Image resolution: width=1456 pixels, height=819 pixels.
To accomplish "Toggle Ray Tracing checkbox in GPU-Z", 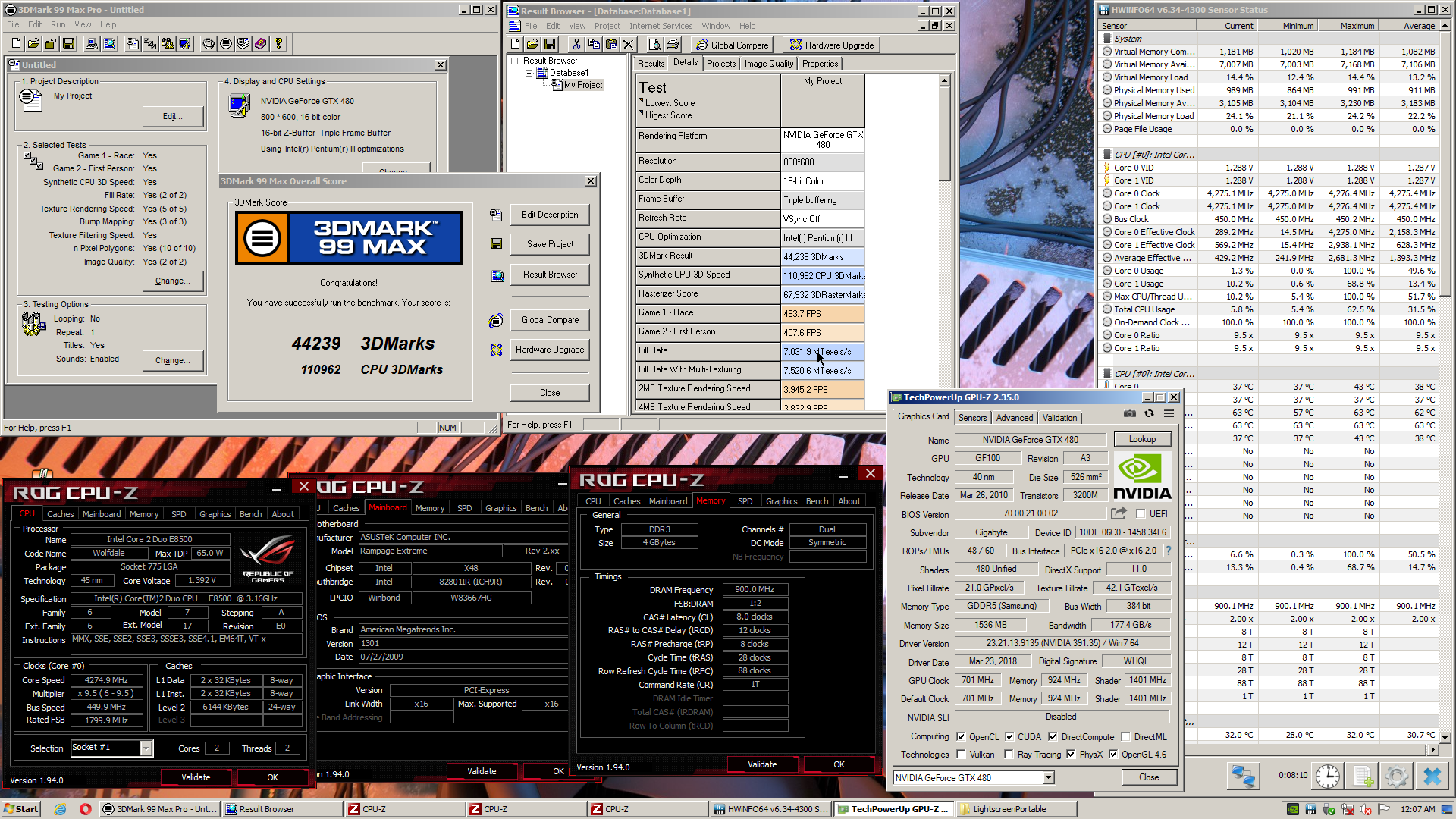I will (1009, 755).
